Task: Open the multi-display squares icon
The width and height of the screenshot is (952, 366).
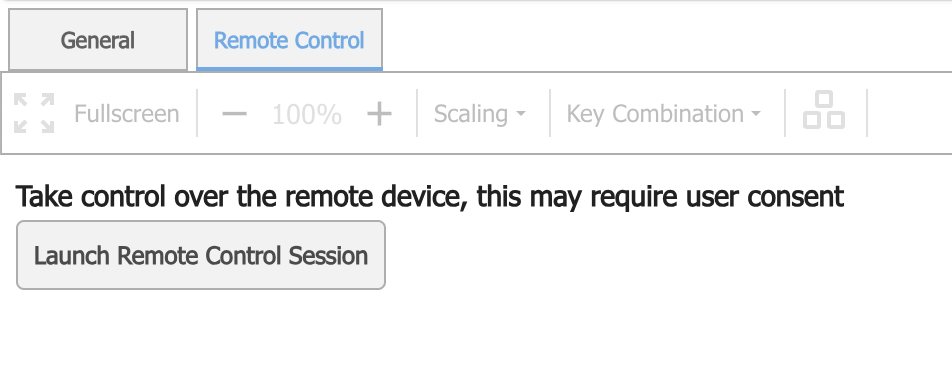Action: [824, 110]
